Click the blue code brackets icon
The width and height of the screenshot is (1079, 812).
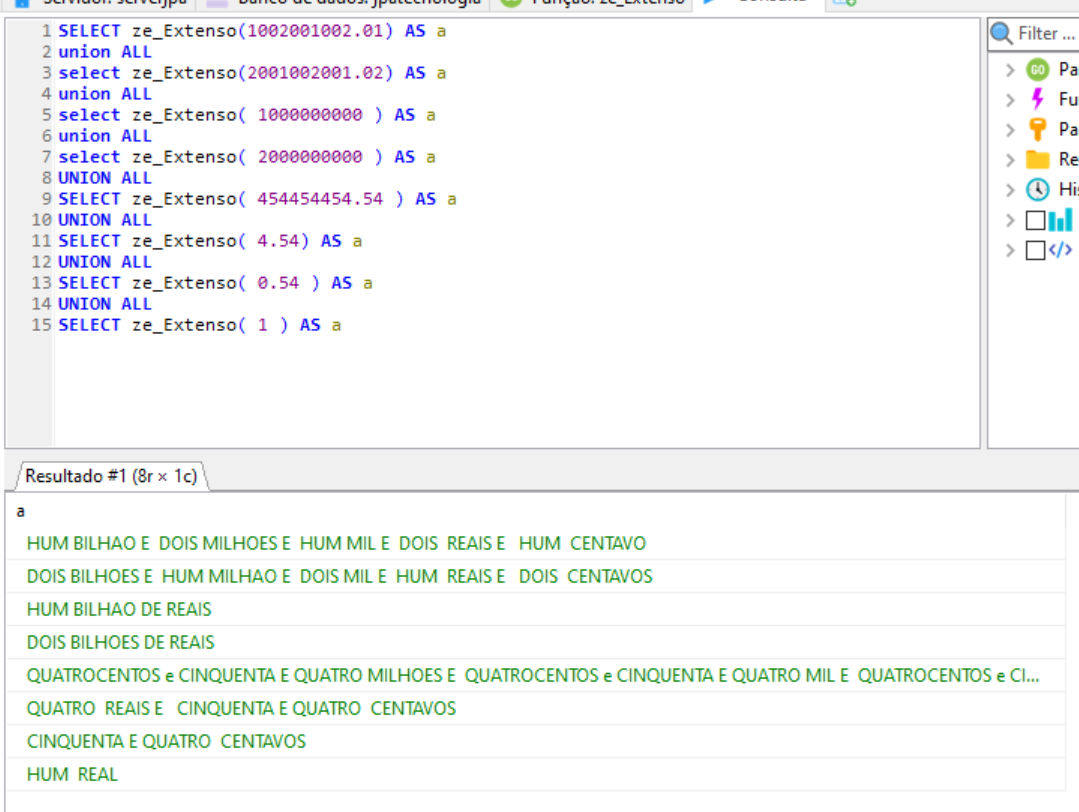click(1060, 250)
